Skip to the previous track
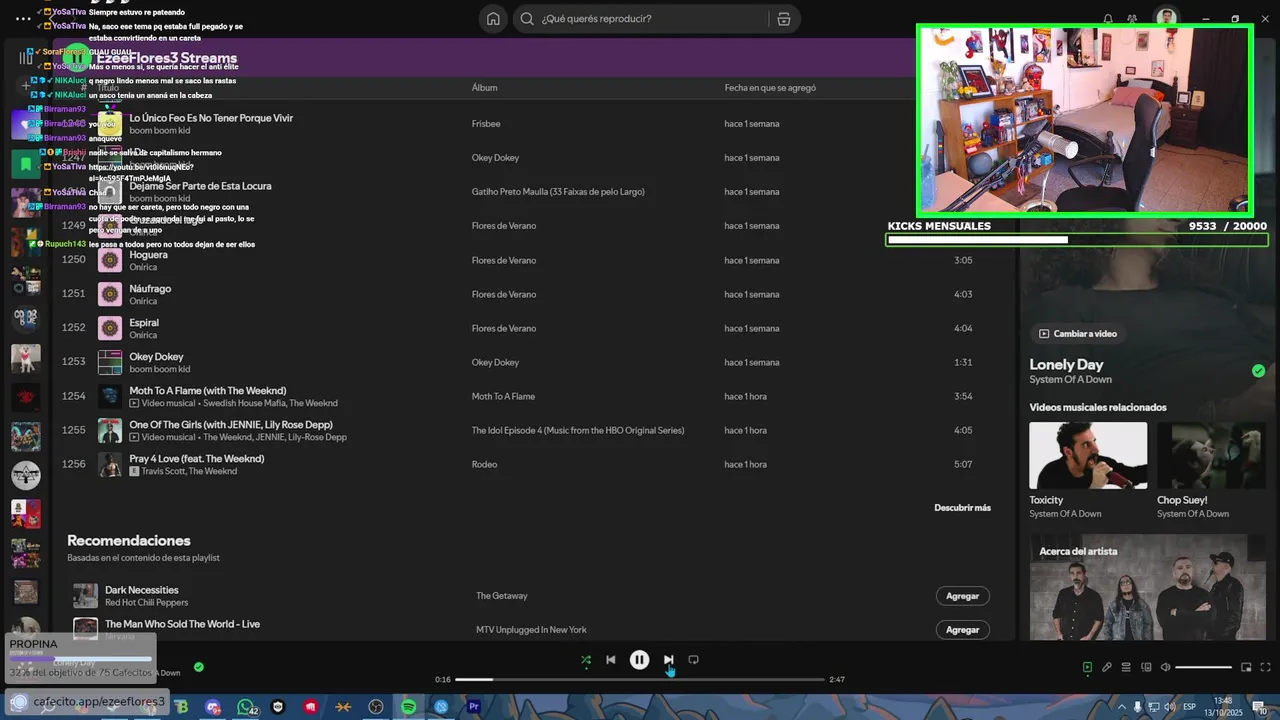The height and width of the screenshot is (720, 1280). click(x=611, y=660)
